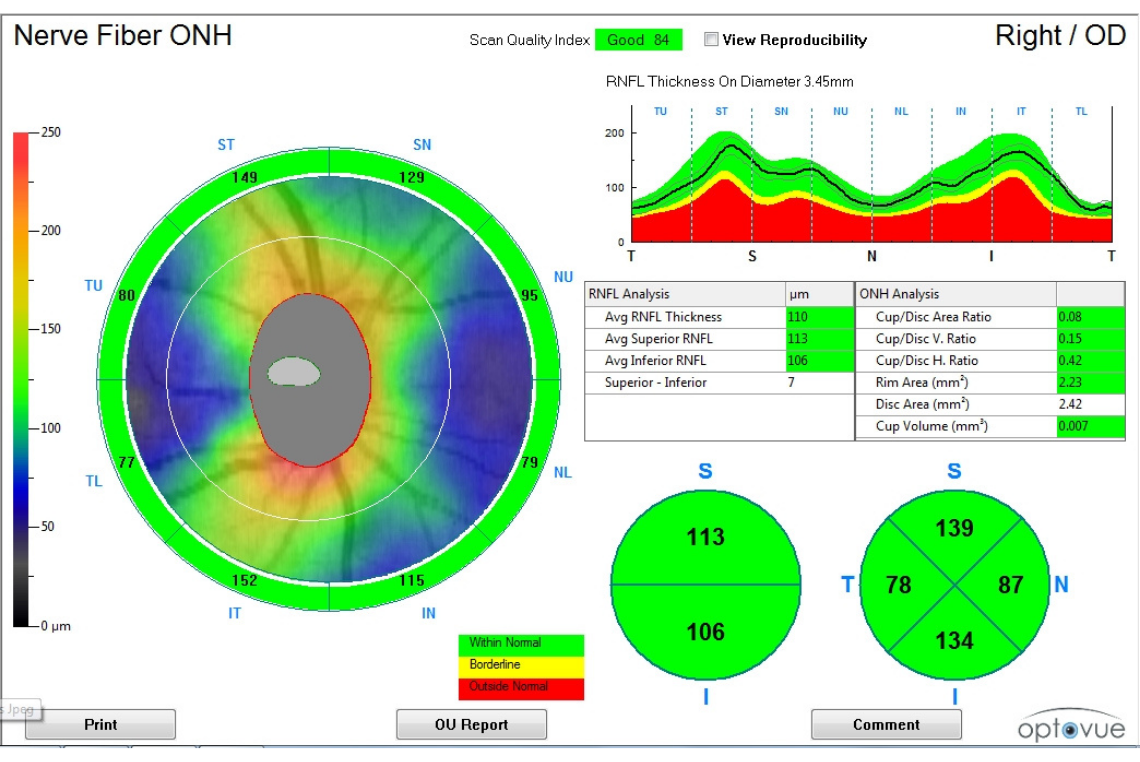Click the Print button
Screen dimensions: 1140x762
tap(100, 724)
